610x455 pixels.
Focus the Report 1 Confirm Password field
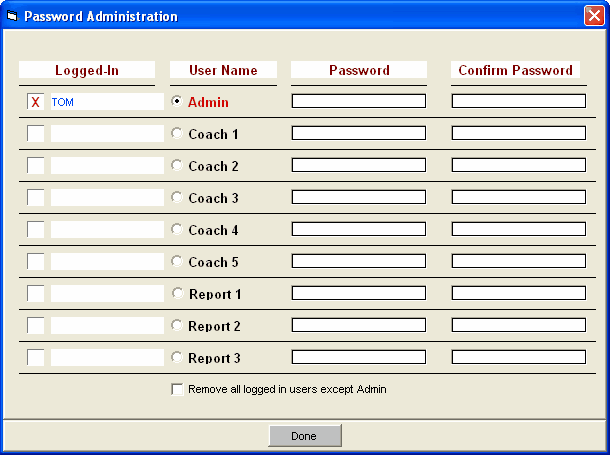coord(519,293)
